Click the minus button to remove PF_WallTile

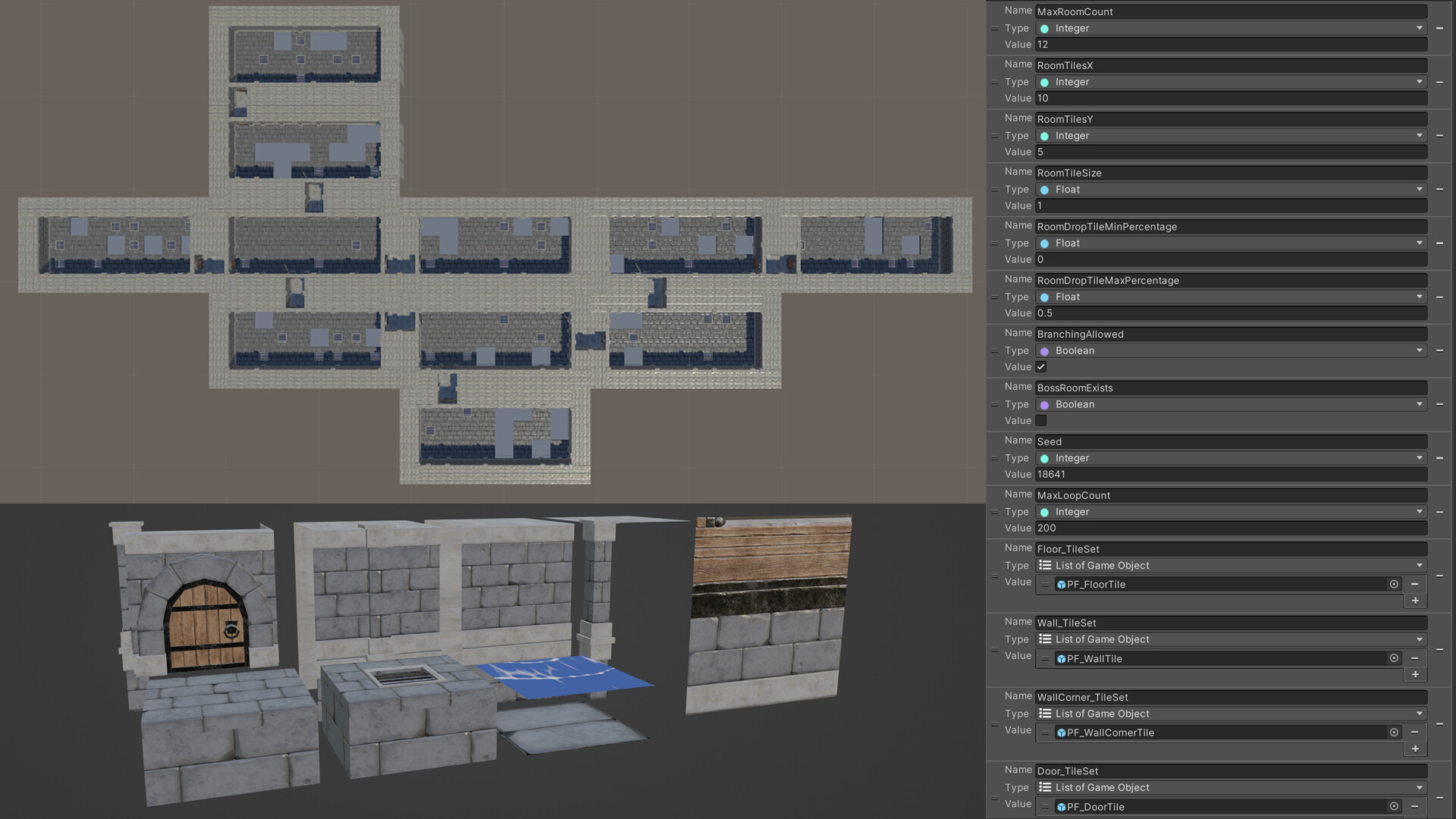[1415, 658]
